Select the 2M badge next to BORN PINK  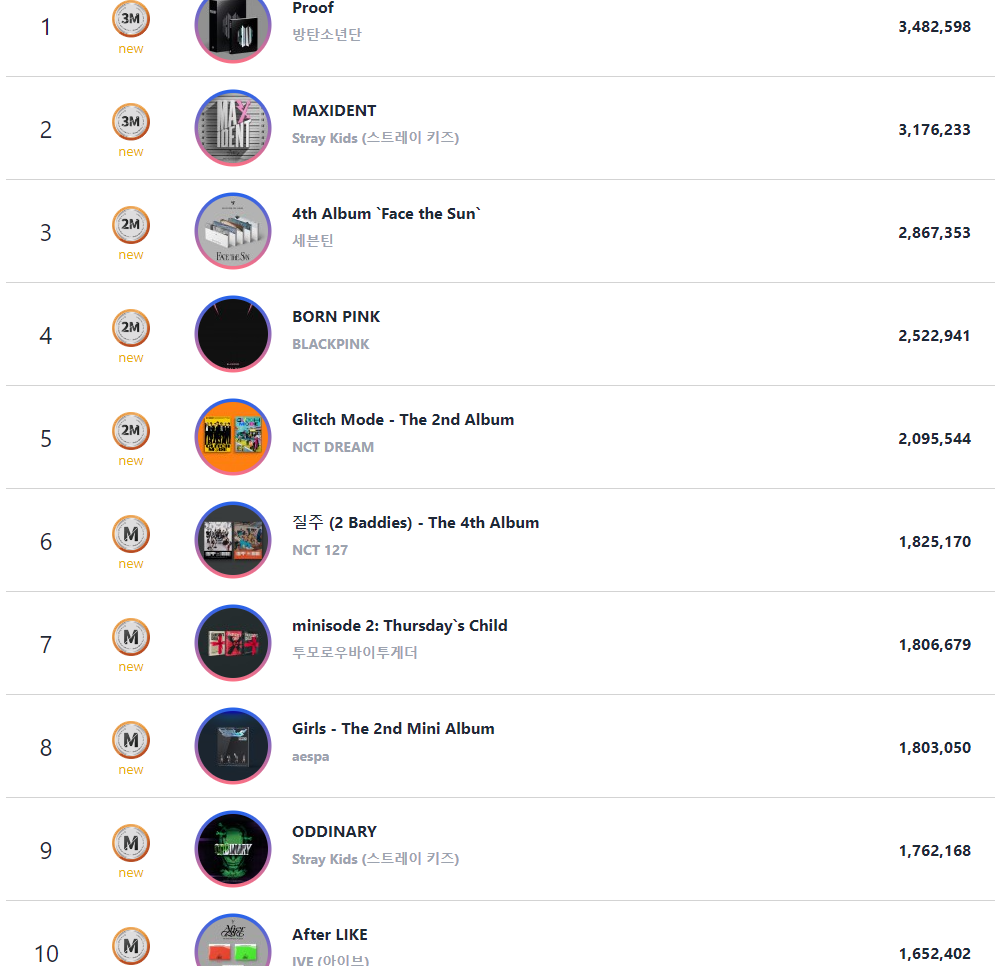click(131, 328)
